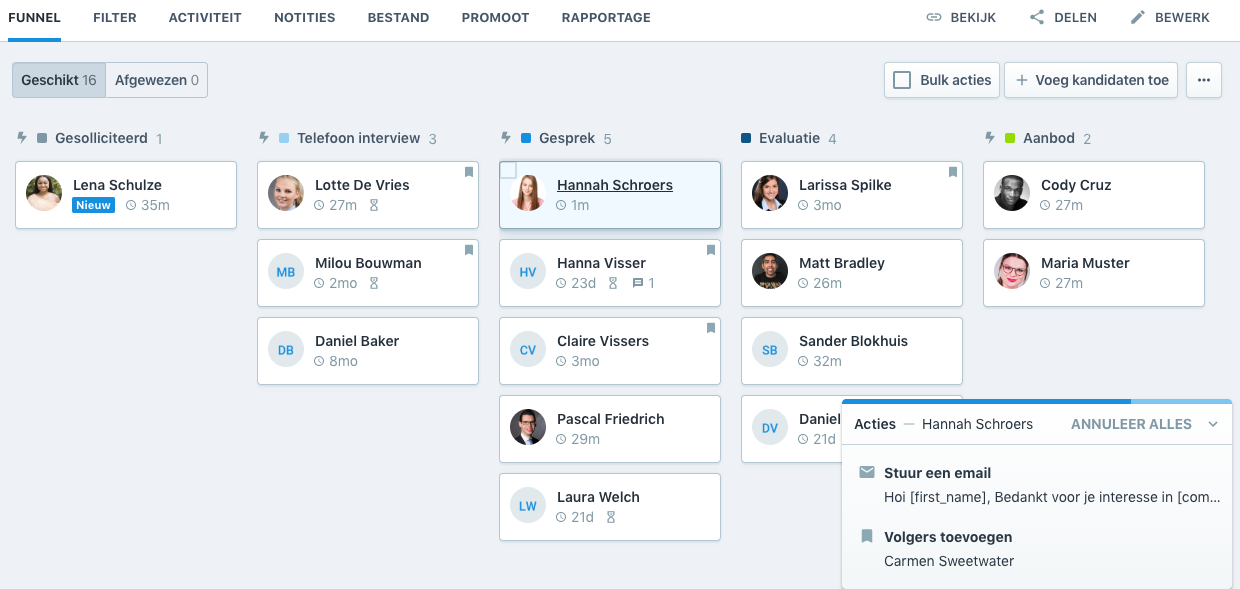Tick the Bulk acties checkbox
Viewport: 1240px width, 589px height.
pyautogui.click(x=902, y=80)
